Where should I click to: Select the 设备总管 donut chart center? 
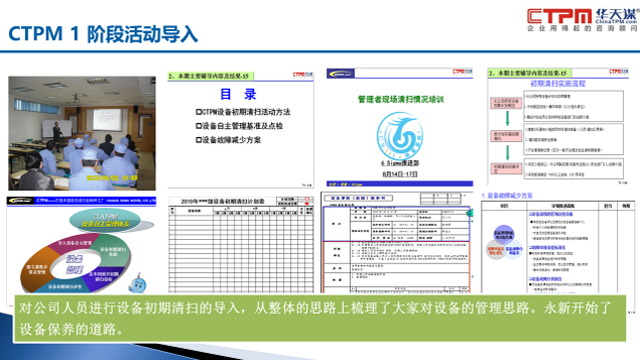click(75, 264)
